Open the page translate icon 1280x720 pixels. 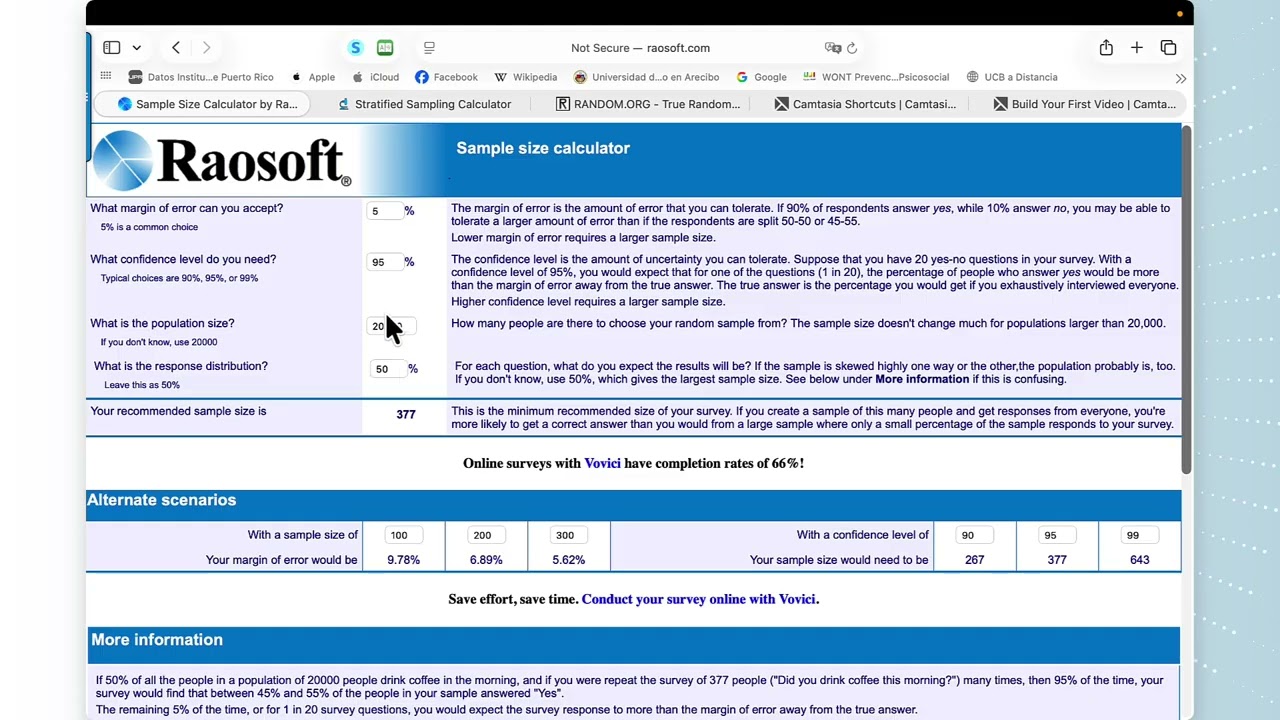pos(832,48)
